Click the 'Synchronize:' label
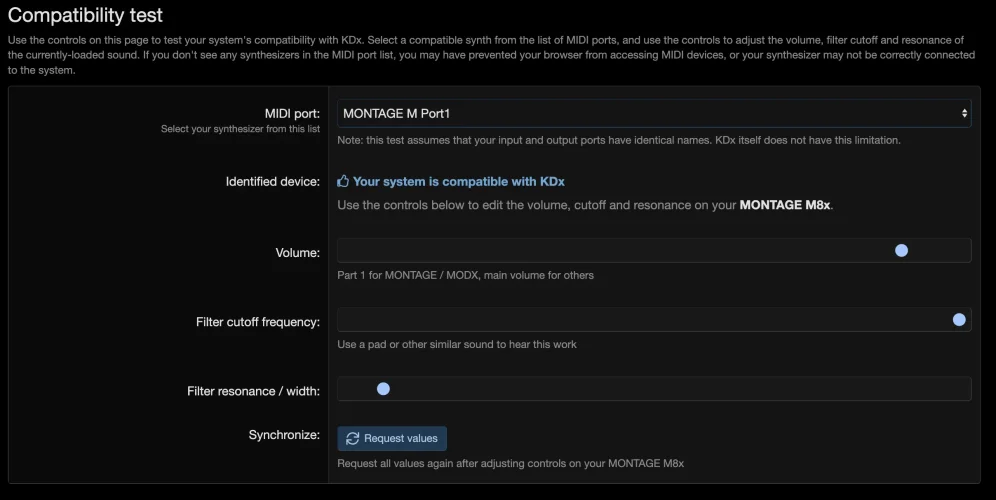Screen dimensions: 996x500 click(x=284, y=435)
